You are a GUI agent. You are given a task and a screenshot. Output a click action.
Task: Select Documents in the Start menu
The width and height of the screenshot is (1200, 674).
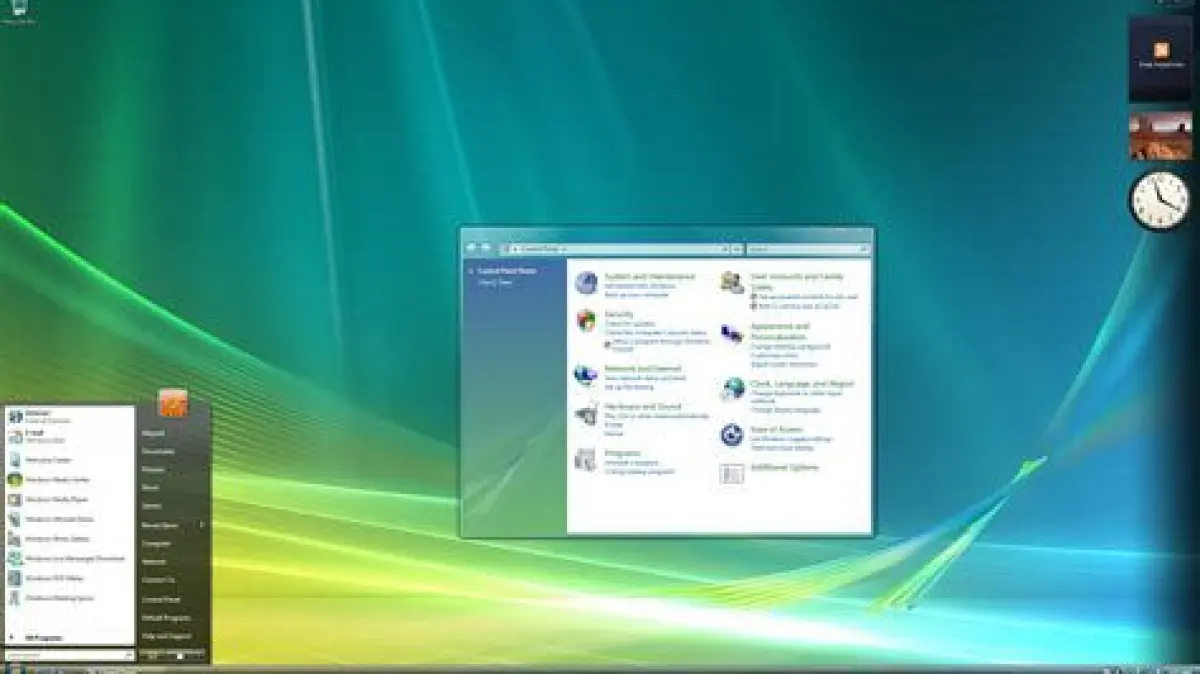coord(158,451)
